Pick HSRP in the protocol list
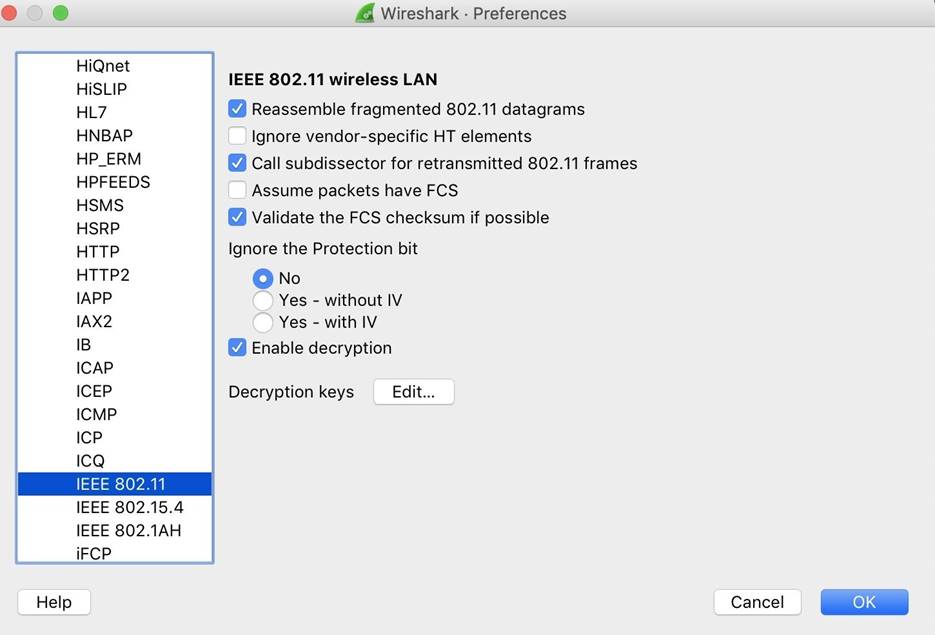Viewport: 935px width, 635px height. pos(98,228)
